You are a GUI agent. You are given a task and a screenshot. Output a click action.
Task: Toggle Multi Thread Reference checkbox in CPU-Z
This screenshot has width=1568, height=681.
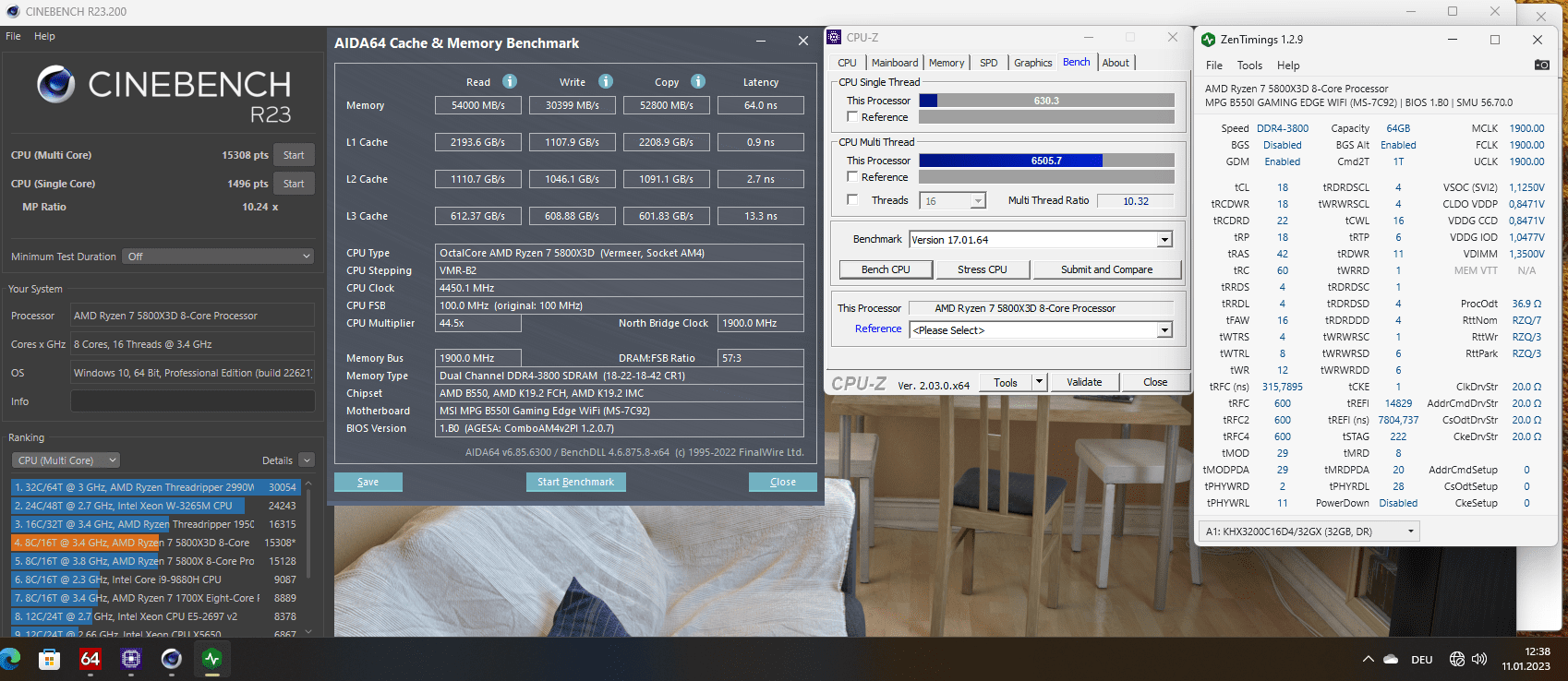click(852, 176)
